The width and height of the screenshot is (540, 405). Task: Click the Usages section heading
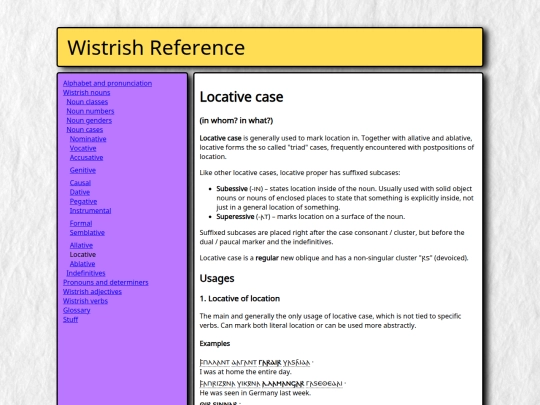point(217,279)
